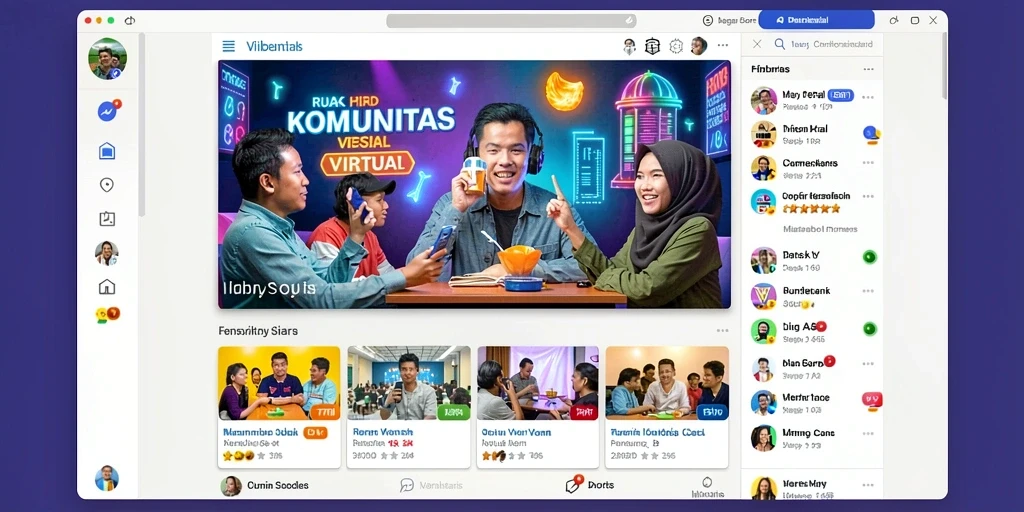The width and height of the screenshot is (1024, 512).
Task: Click the blue coin badge on the second contact
Action: tap(871, 133)
